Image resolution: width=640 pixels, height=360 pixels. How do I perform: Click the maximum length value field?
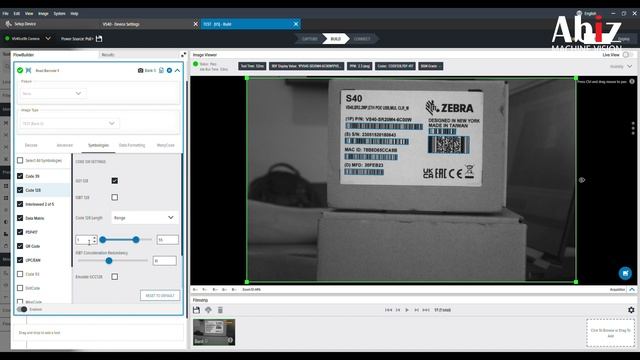[x=167, y=240]
